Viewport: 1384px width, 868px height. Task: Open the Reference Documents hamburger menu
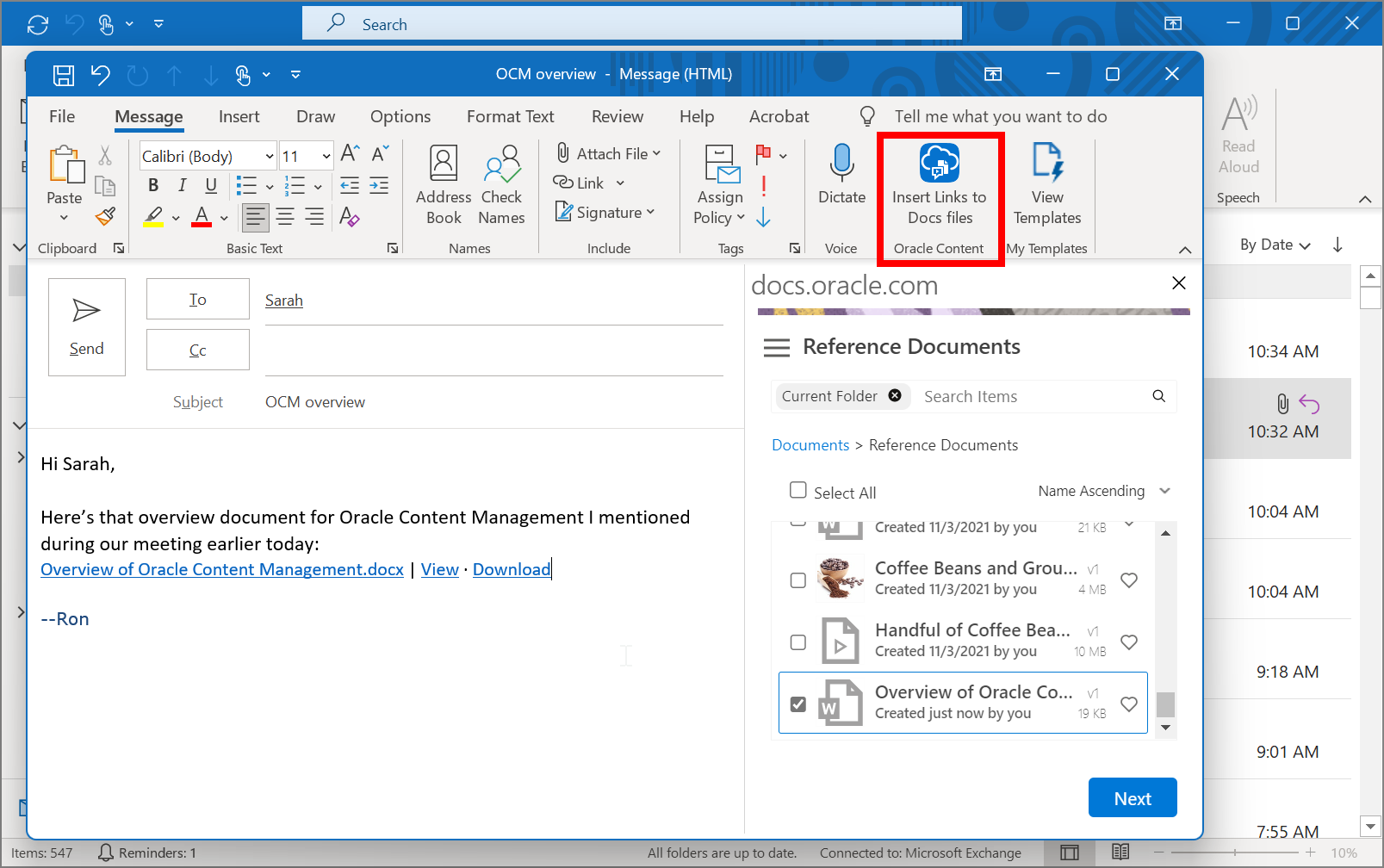click(x=777, y=348)
